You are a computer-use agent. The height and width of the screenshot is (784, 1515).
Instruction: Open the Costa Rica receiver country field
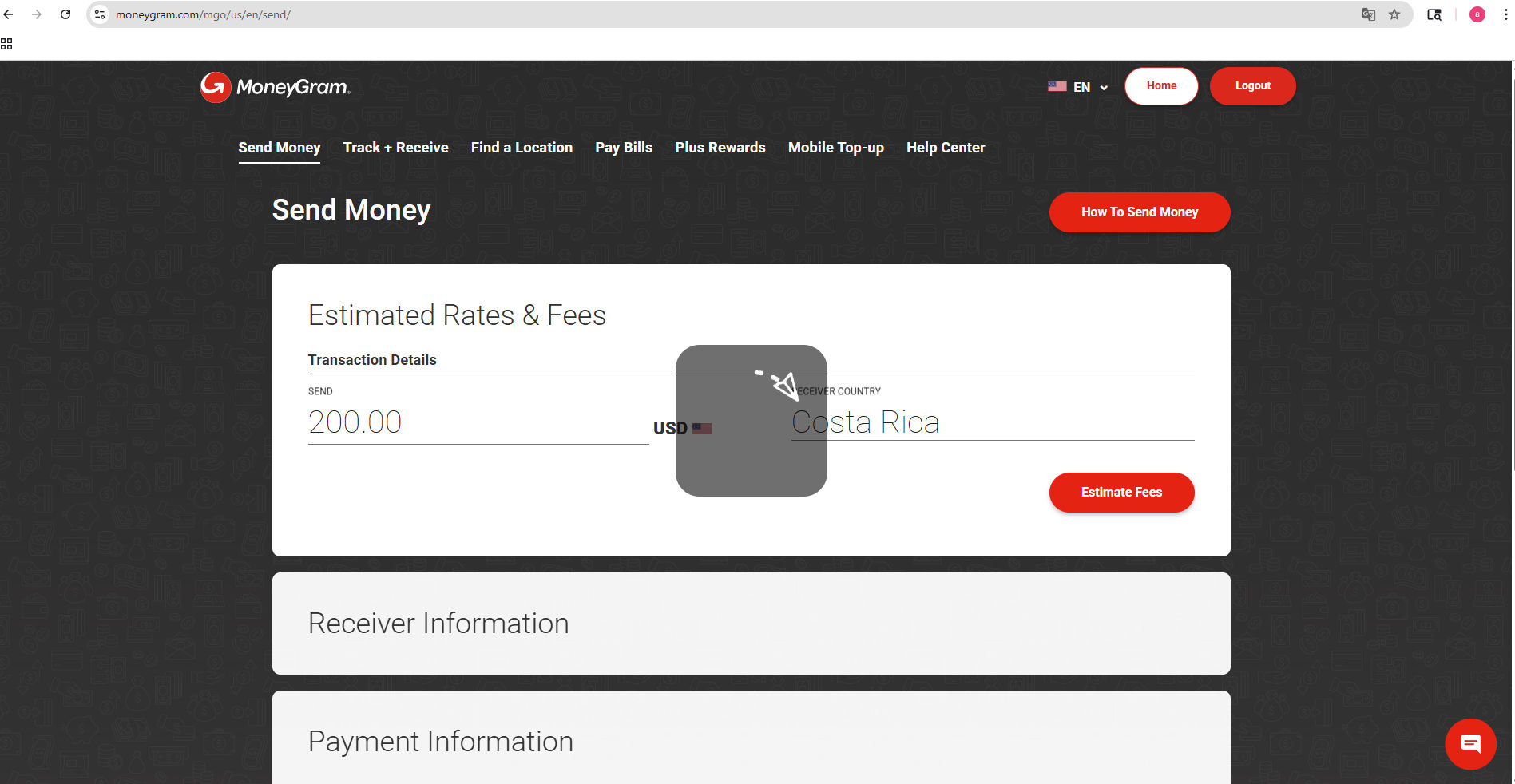pos(990,422)
